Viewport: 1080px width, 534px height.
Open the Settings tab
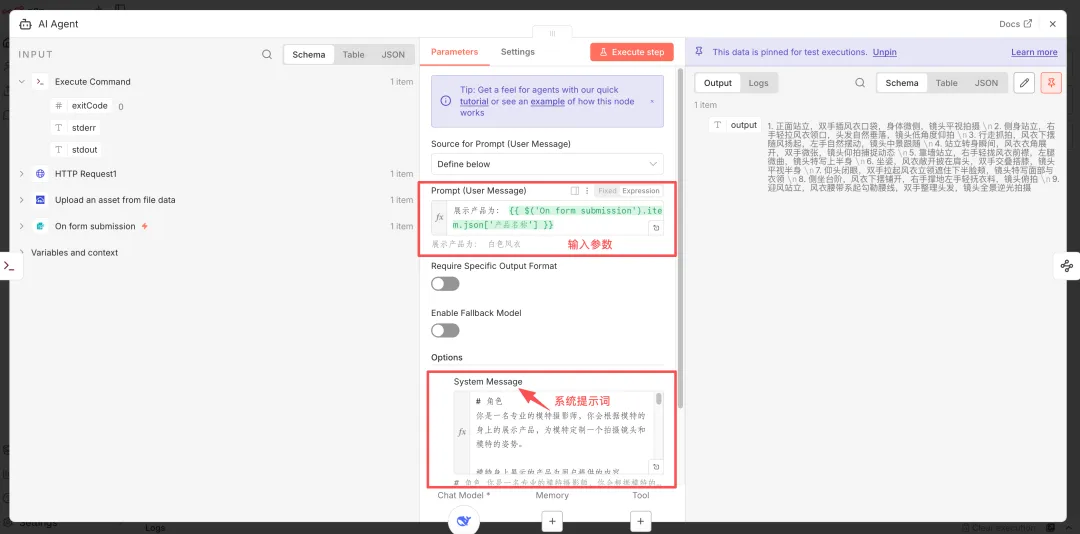pos(517,52)
